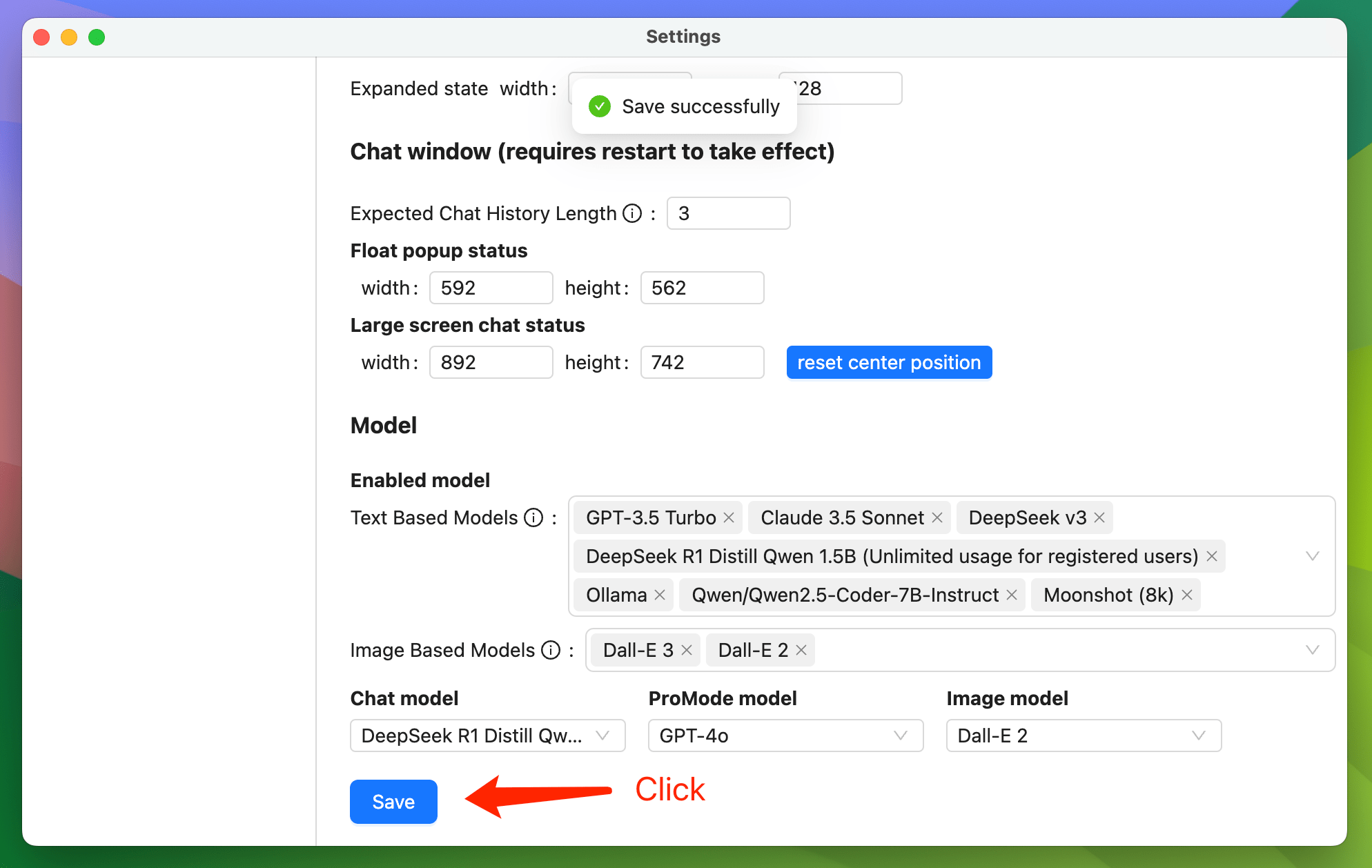
Task: Focus the Expected Chat History Length field
Action: [728, 213]
